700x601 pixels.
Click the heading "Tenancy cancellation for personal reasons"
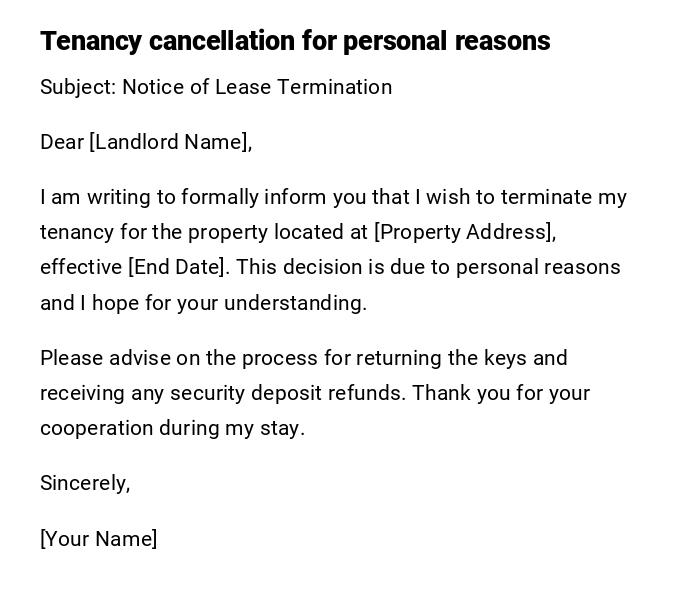point(295,41)
